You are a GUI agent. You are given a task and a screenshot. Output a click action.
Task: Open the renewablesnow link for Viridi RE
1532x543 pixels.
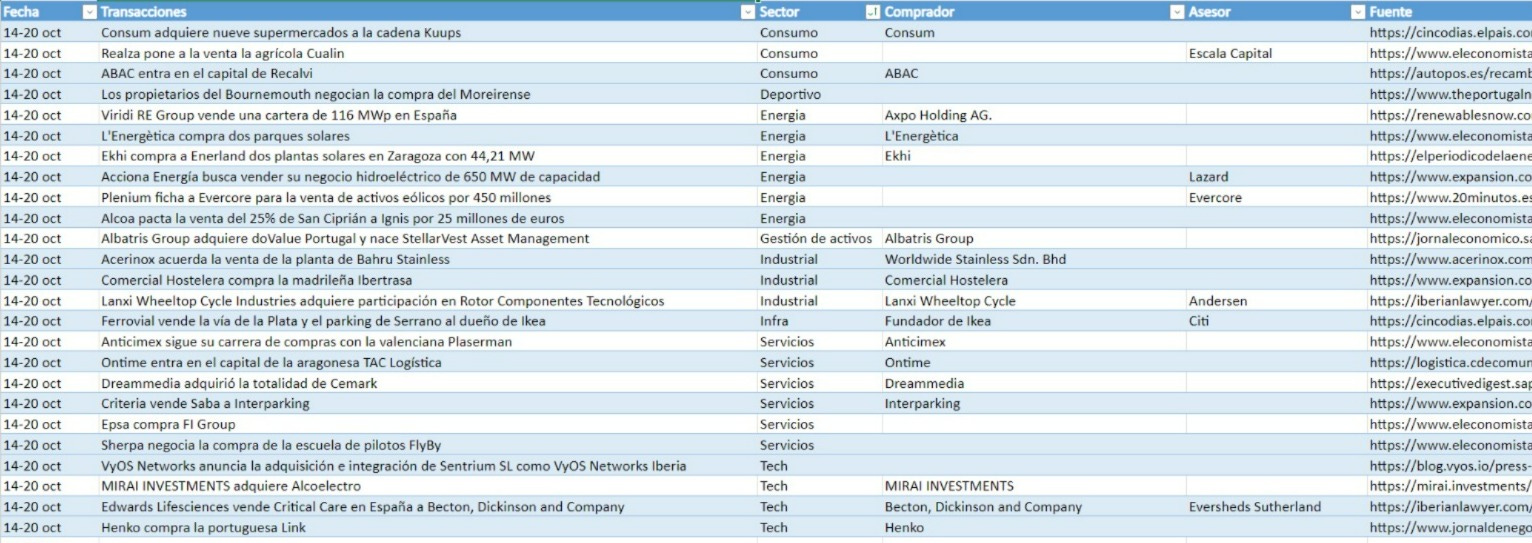[x=1450, y=115]
